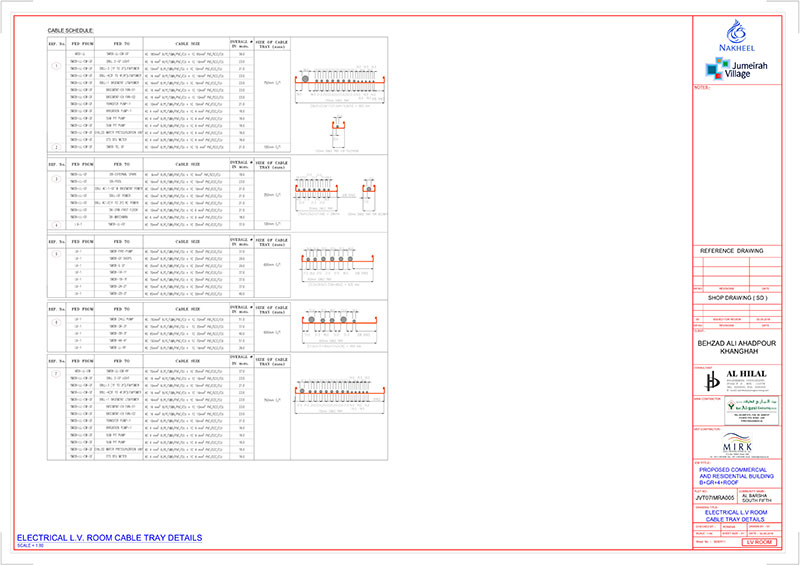Select reference number 5 circle marker

[55, 372]
